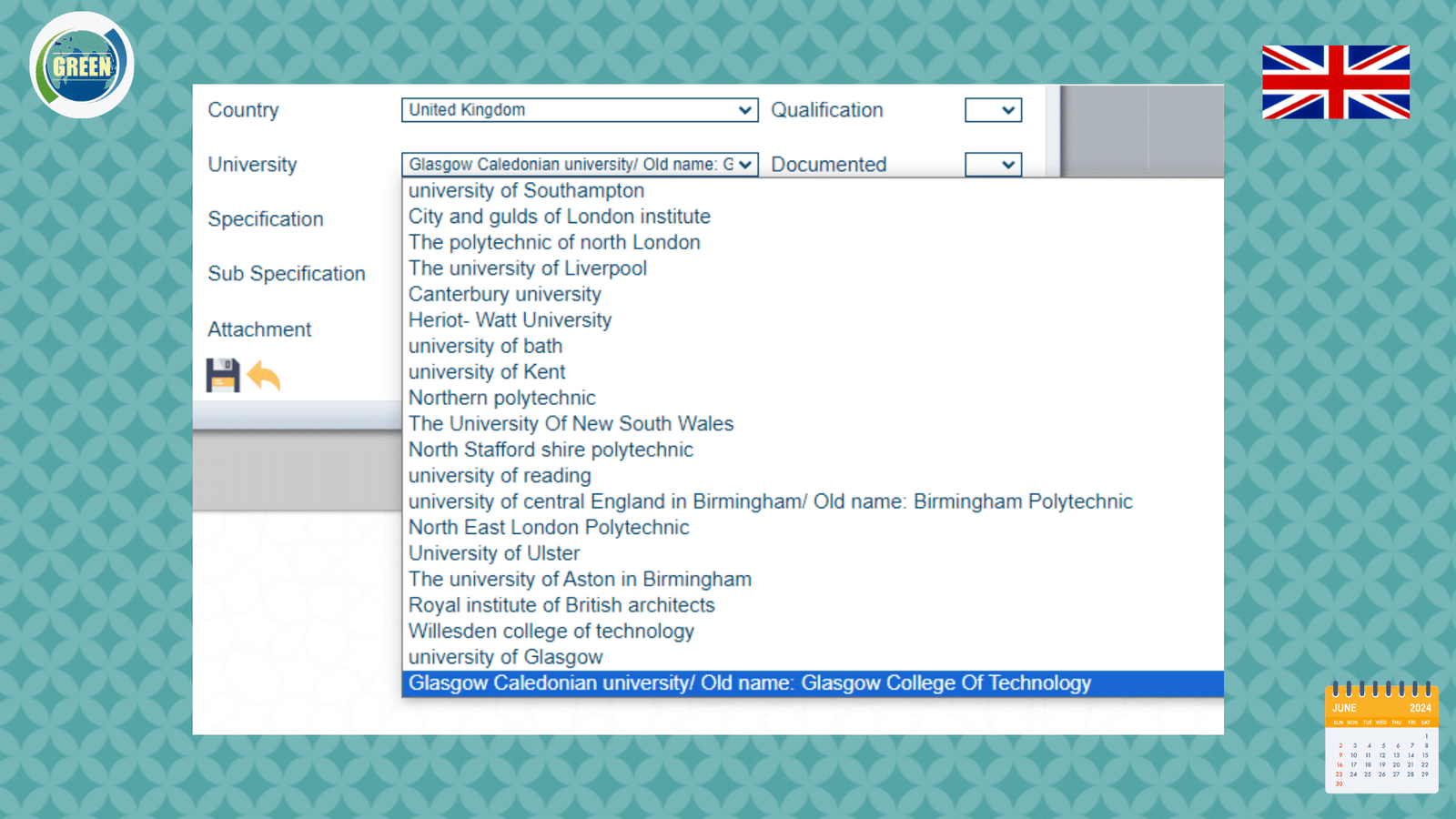Pick Willesden college of technology
The height and width of the screenshot is (819, 1456).
pos(551,632)
